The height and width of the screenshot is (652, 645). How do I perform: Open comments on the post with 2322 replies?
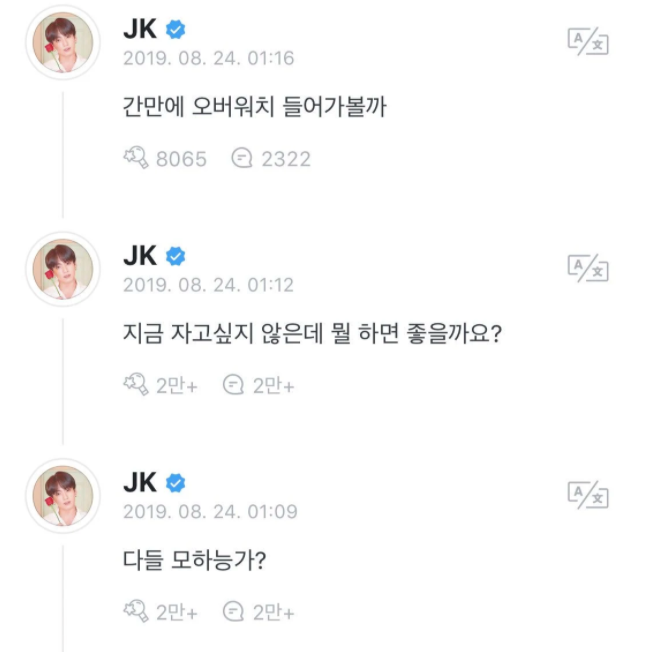coord(241,158)
